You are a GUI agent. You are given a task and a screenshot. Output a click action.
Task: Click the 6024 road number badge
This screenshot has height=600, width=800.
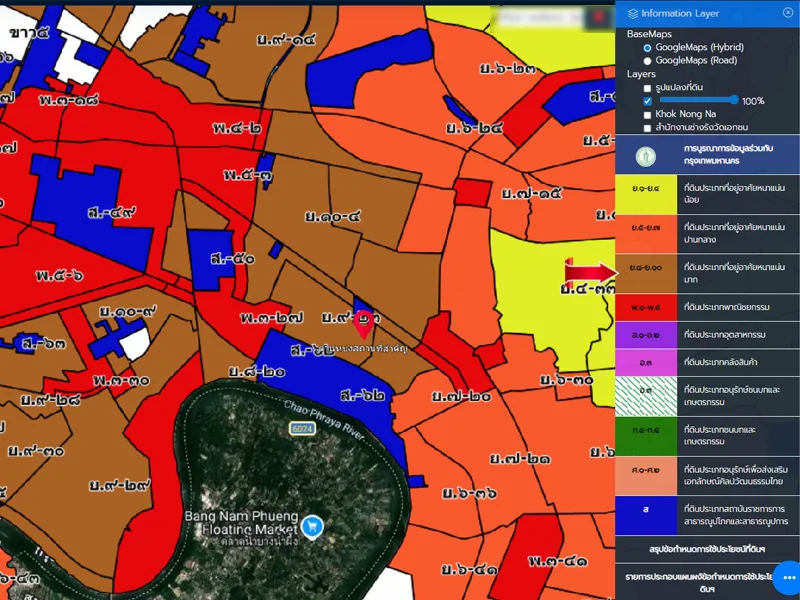pyautogui.click(x=301, y=428)
